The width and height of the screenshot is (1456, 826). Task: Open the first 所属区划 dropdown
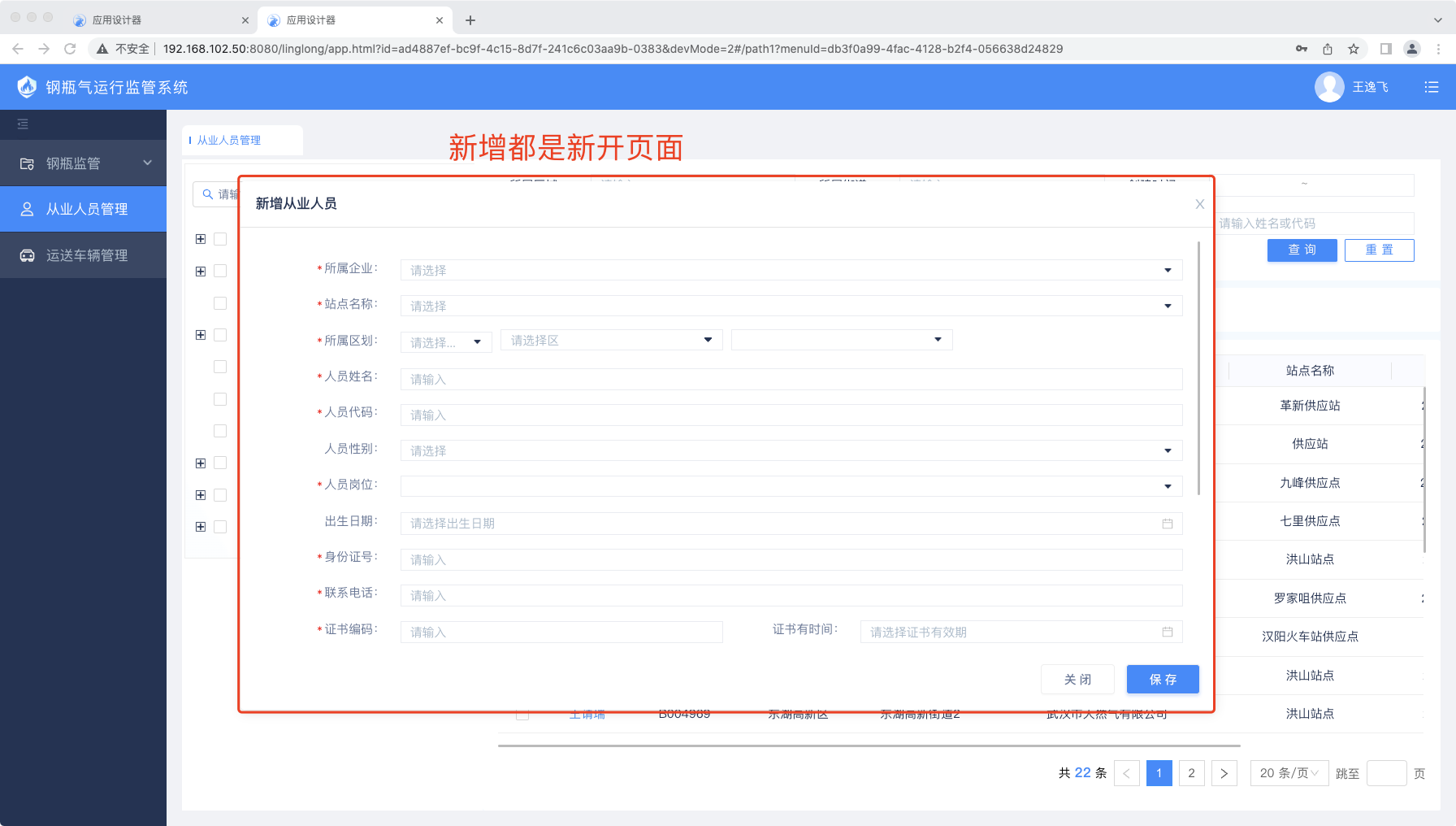coord(446,341)
